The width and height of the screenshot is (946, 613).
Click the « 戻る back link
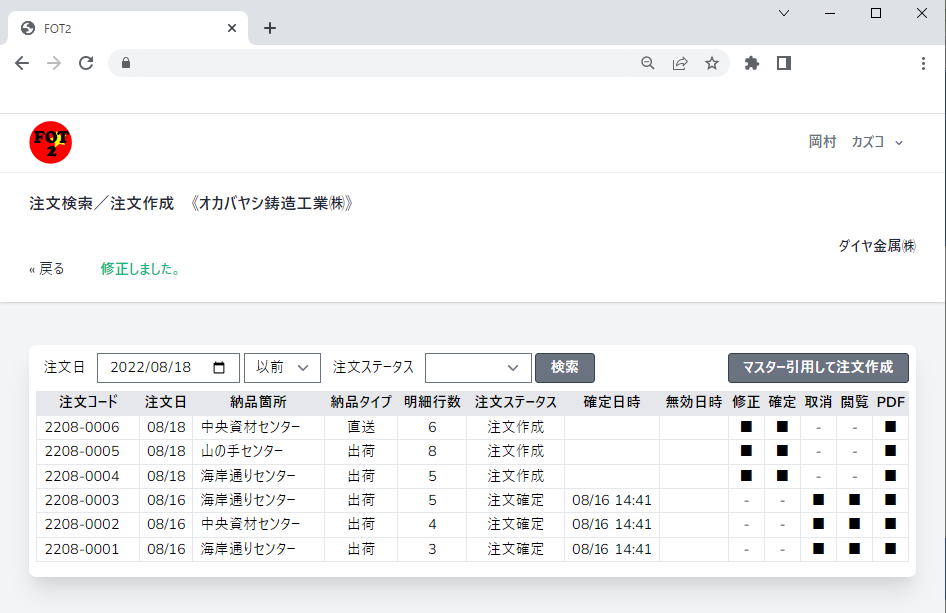(47, 269)
